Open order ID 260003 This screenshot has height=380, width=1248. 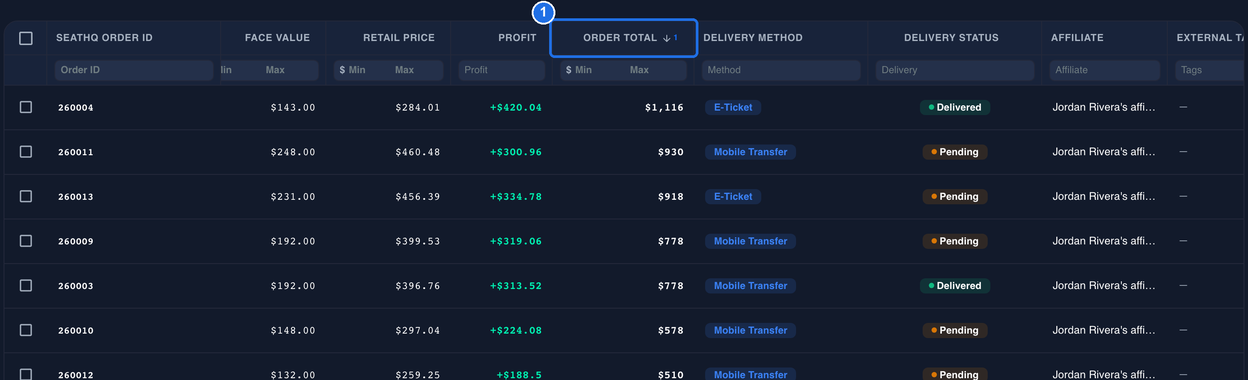pos(76,286)
